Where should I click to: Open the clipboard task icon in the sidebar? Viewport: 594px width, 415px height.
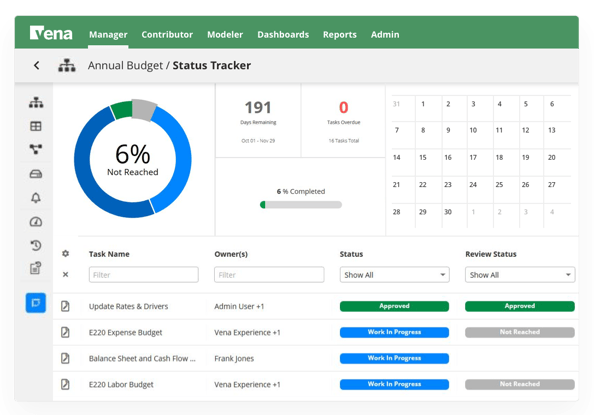pyautogui.click(x=36, y=268)
